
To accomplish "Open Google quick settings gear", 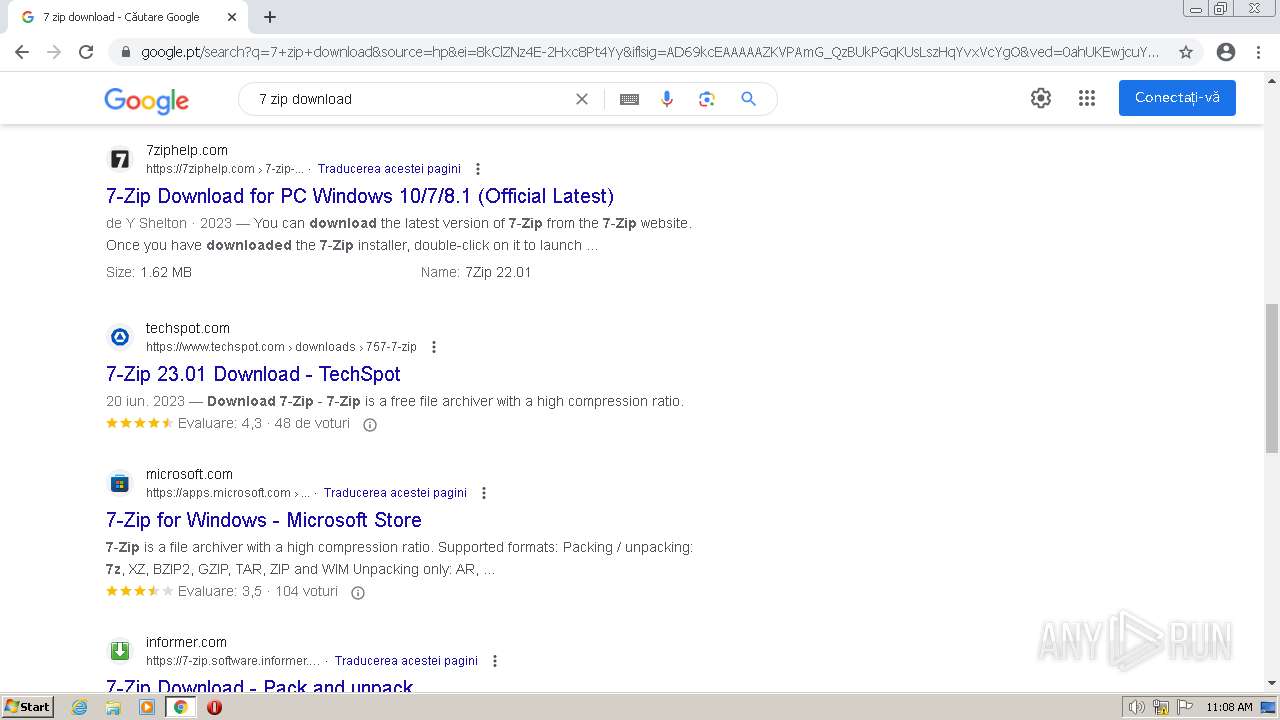I will pos(1041,98).
